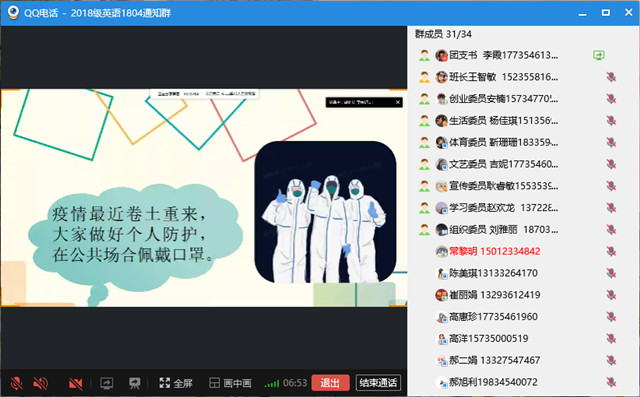Click the admin person icon beside 学习委员赵欢龙
Image resolution: width=640 pixels, height=397 pixels.
(x=424, y=208)
